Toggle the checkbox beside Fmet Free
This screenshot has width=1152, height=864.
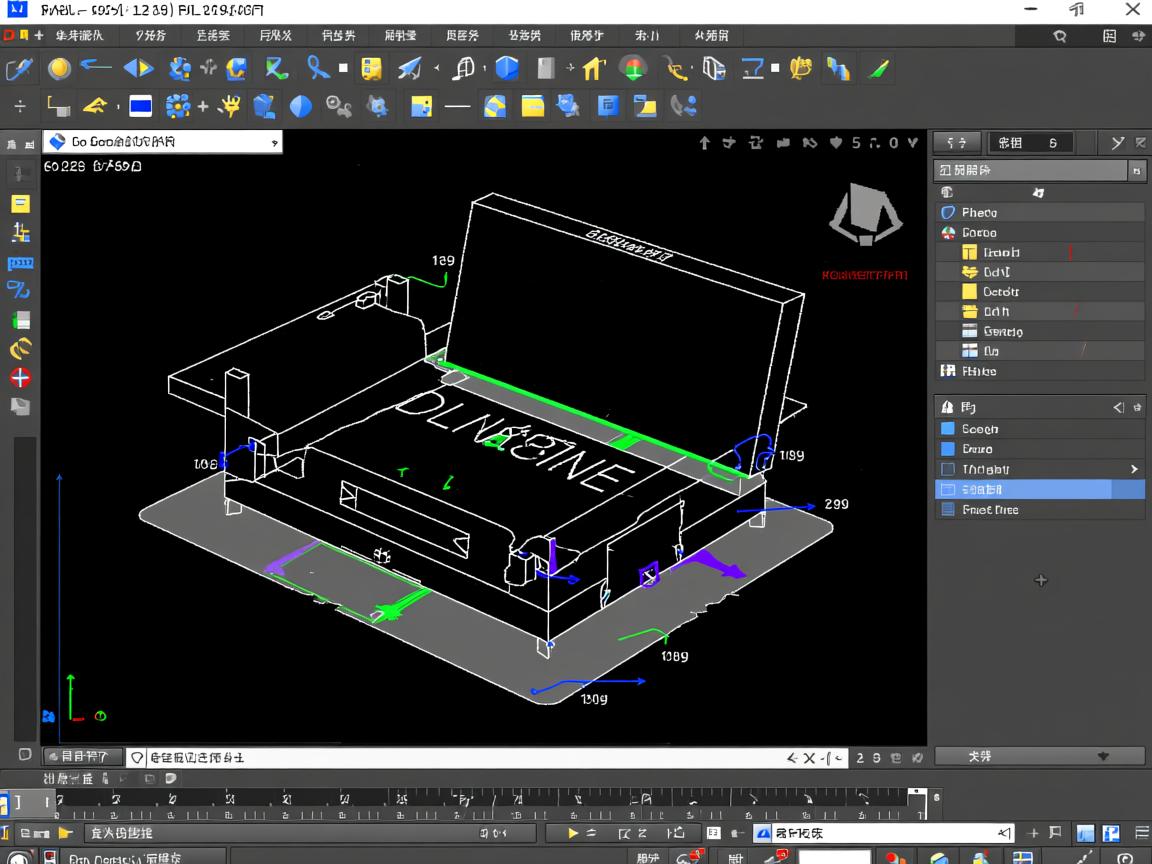pos(948,509)
